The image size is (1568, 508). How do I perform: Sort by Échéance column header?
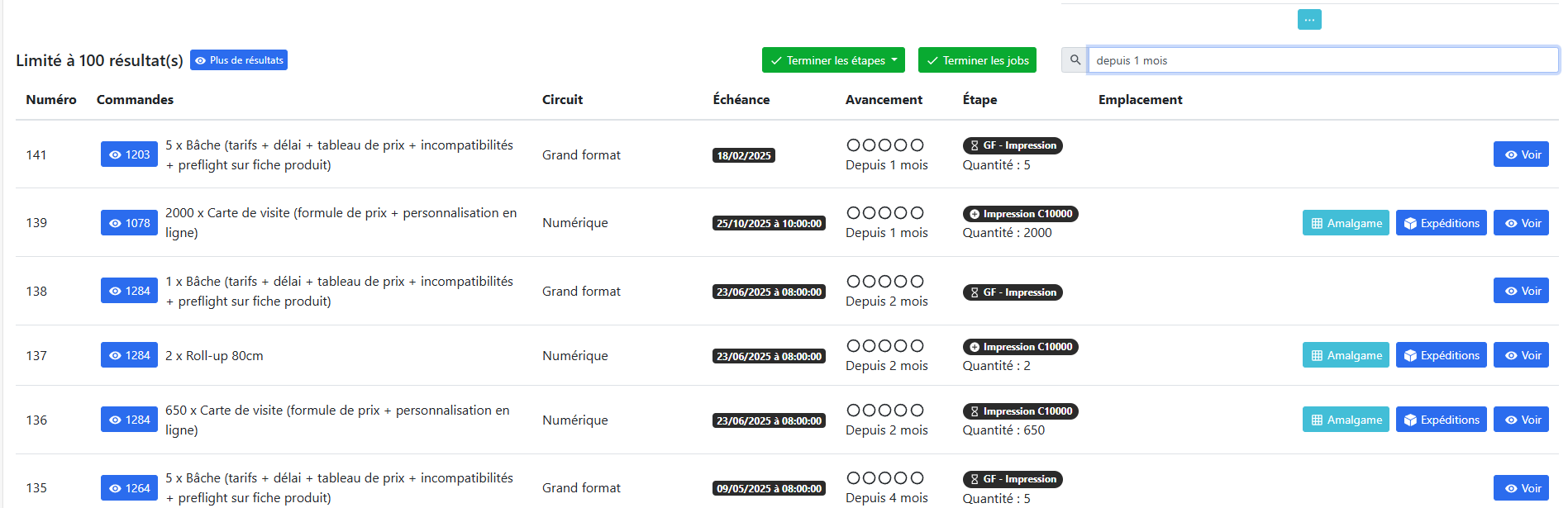[x=741, y=99]
